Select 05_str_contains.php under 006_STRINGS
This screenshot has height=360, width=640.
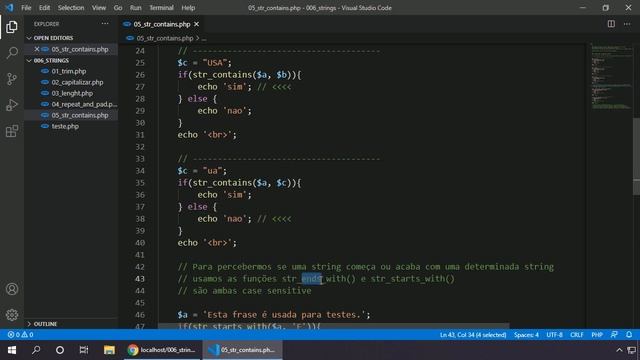point(80,115)
